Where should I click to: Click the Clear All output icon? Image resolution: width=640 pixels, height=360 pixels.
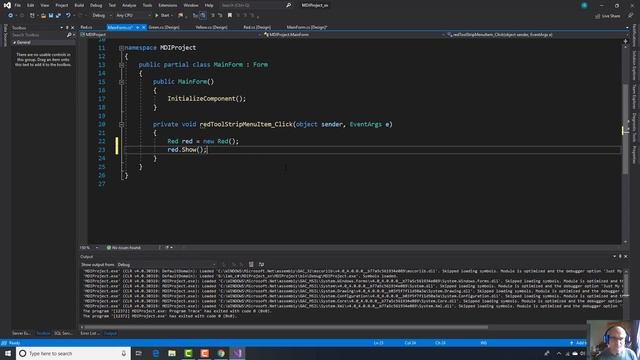tap(251, 264)
